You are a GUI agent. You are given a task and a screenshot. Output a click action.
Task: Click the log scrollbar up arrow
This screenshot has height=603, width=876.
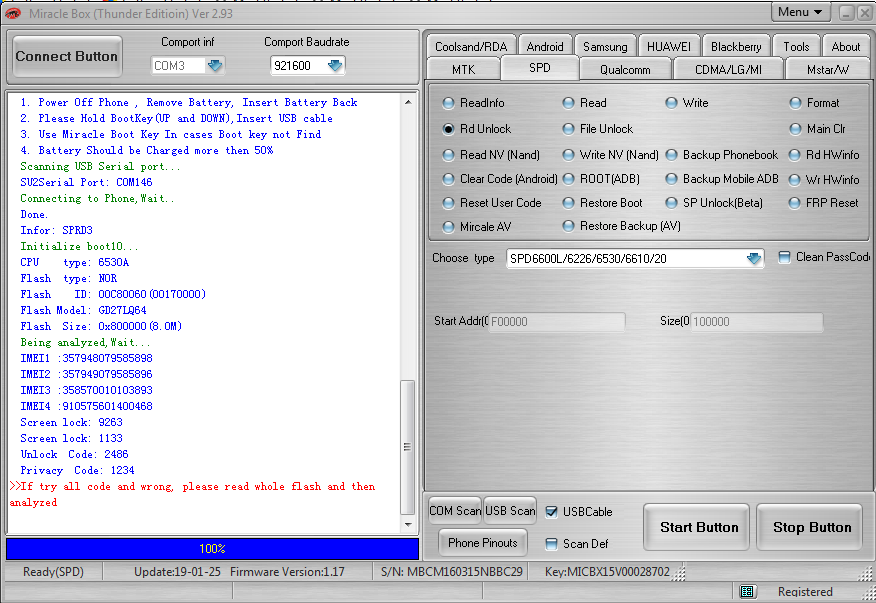[x=408, y=102]
